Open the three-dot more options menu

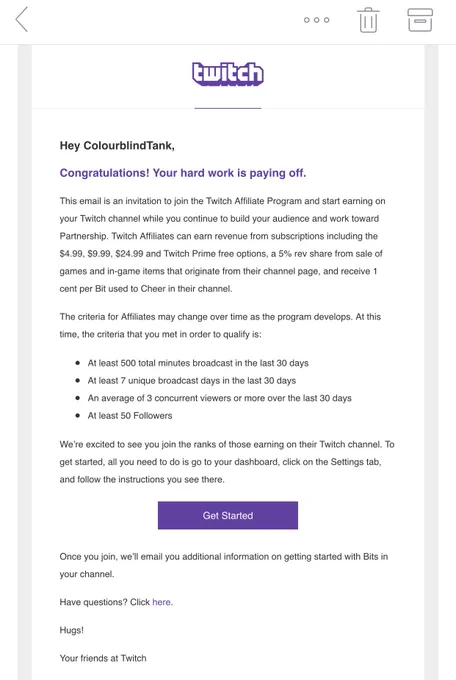coord(317,20)
